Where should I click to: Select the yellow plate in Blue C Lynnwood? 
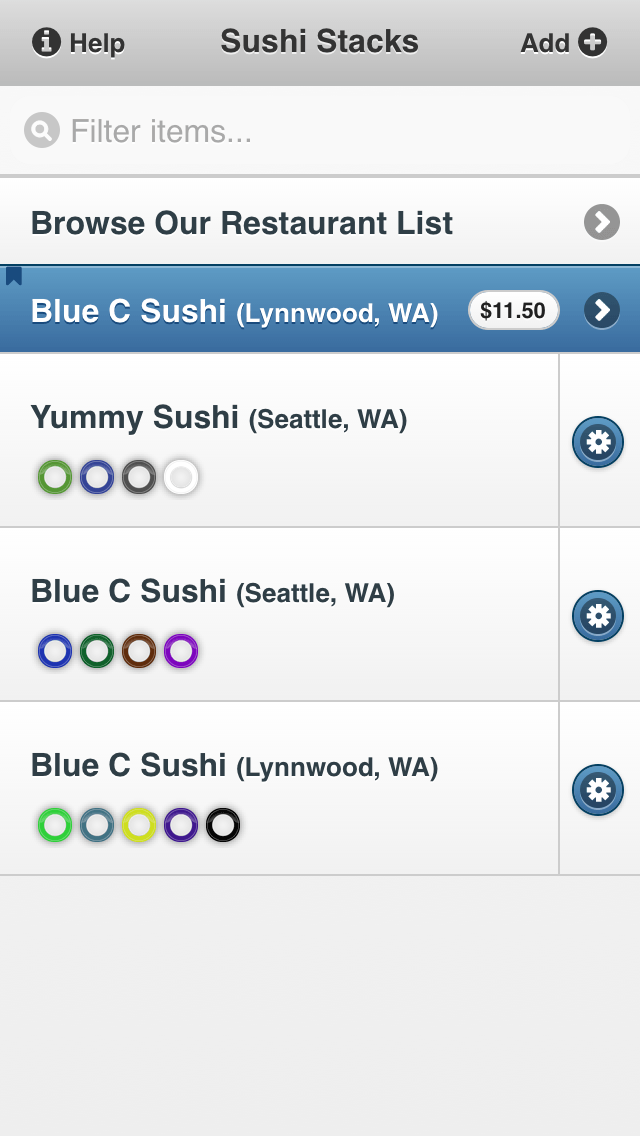139,826
